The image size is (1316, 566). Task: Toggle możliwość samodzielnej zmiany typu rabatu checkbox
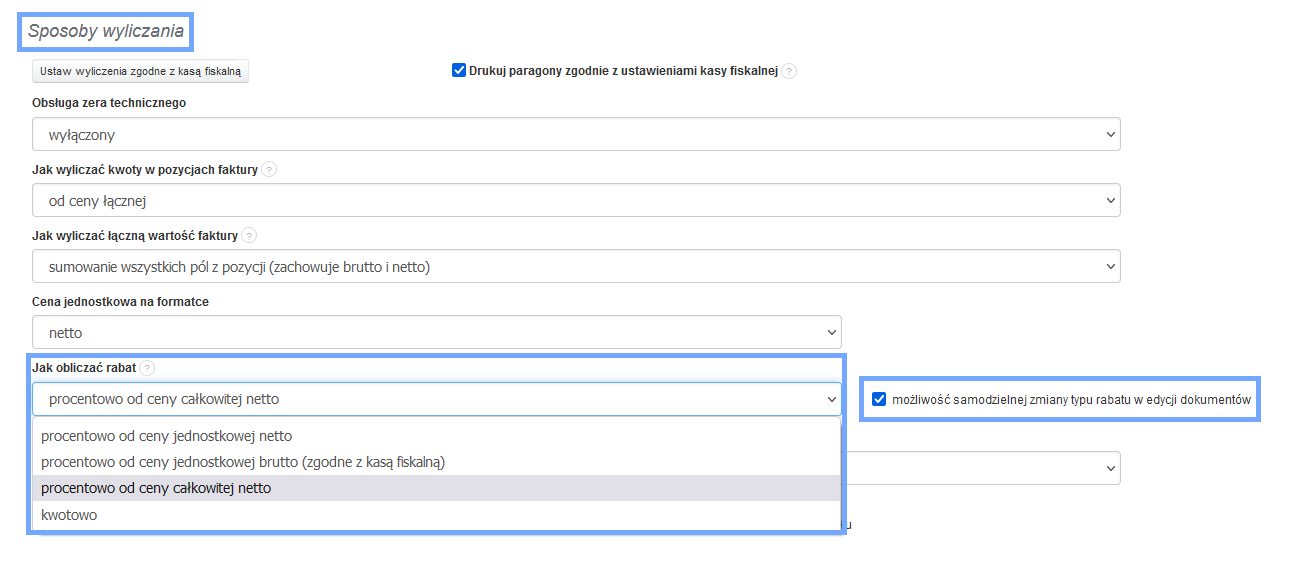pyautogui.click(x=879, y=399)
